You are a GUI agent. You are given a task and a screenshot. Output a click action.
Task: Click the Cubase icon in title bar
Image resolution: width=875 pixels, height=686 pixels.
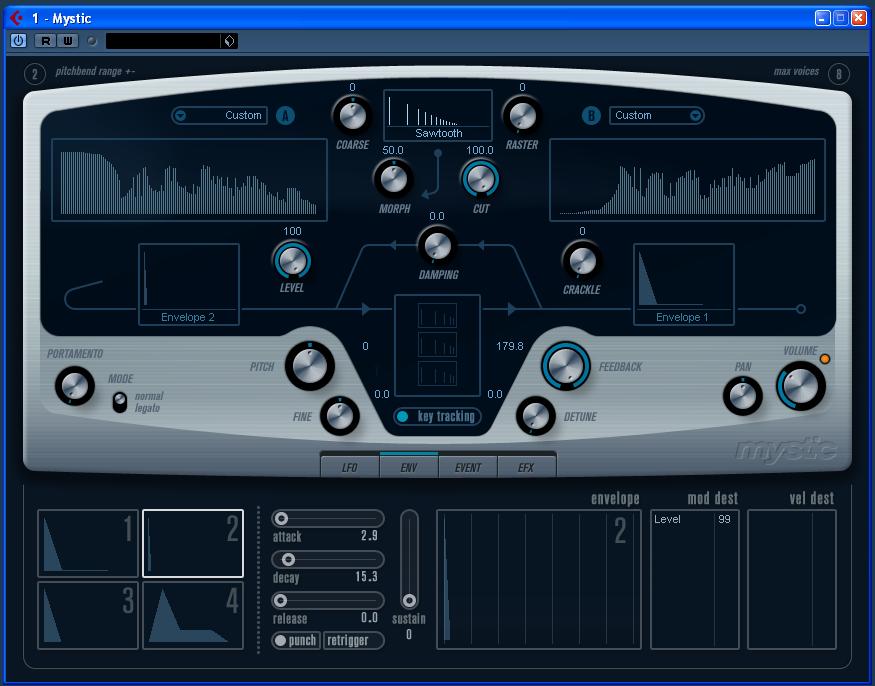[x=16, y=18]
